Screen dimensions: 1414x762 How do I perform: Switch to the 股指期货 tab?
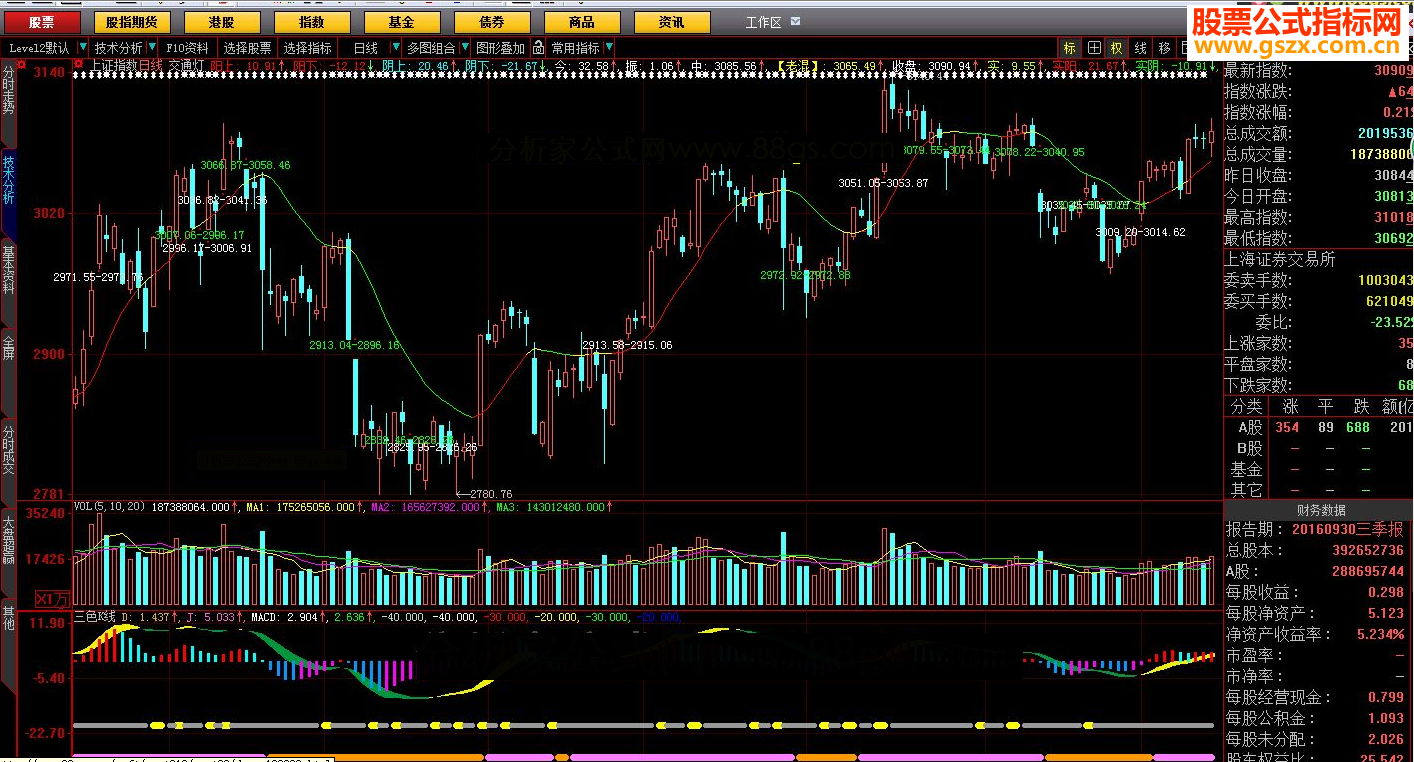tap(132, 21)
